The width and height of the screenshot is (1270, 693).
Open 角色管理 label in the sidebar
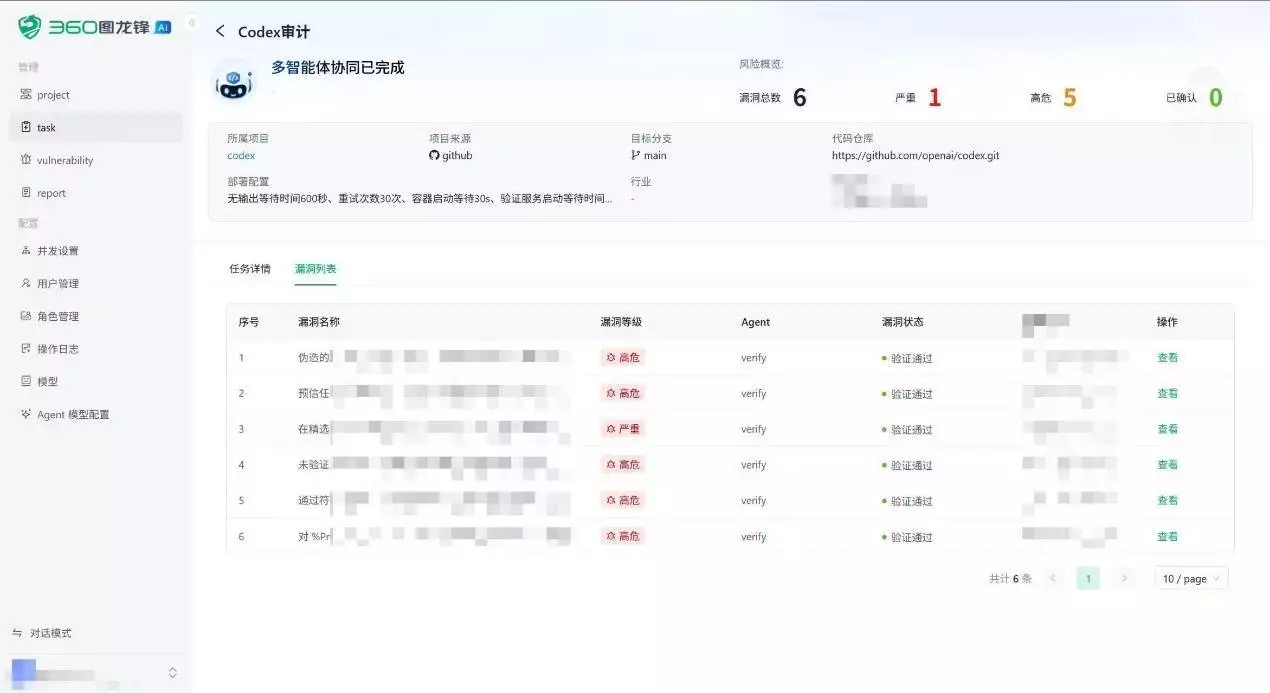click(x=58, y=317)
